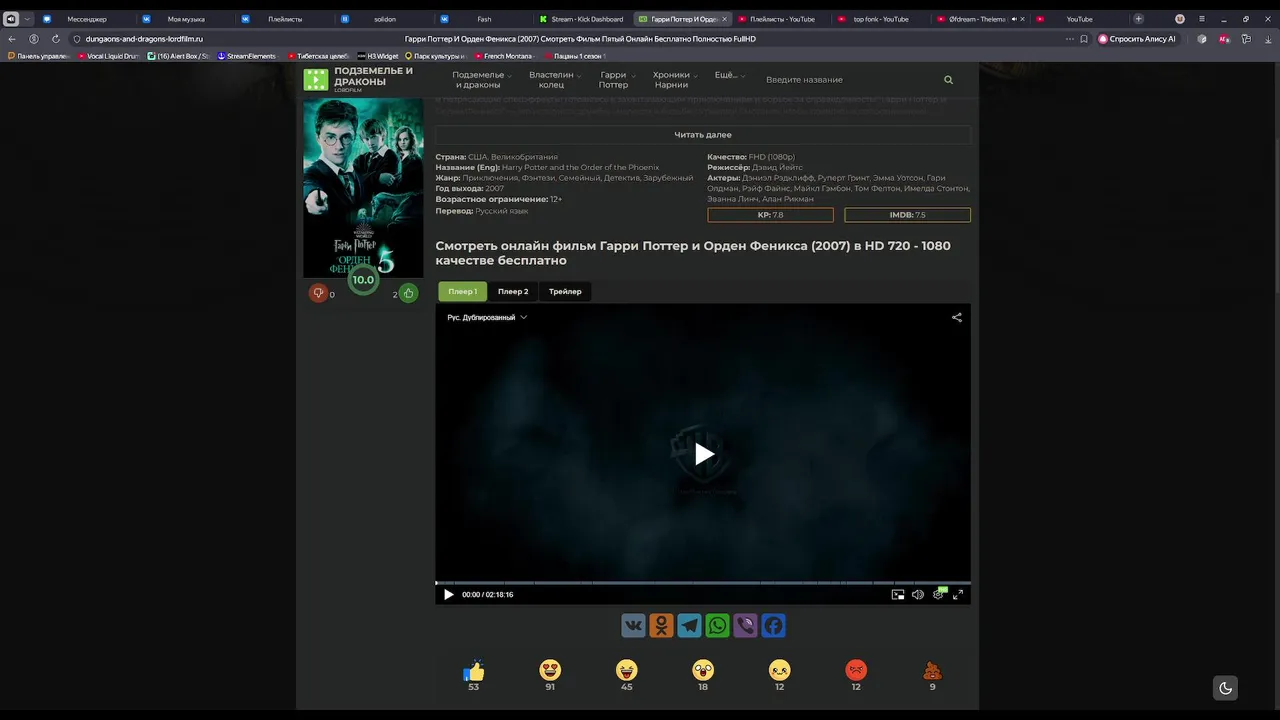Open a new browser tab with plus button
This screenshot has height=720, width=1280.
coord(1138,19)
